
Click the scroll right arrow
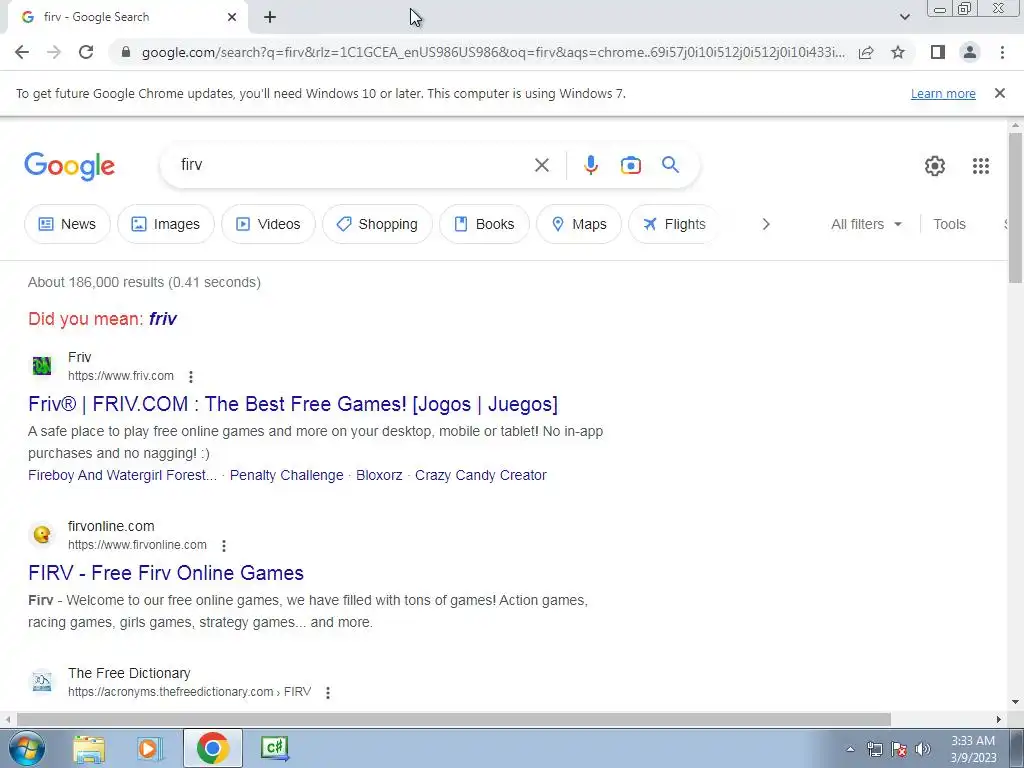pos(999,720)
